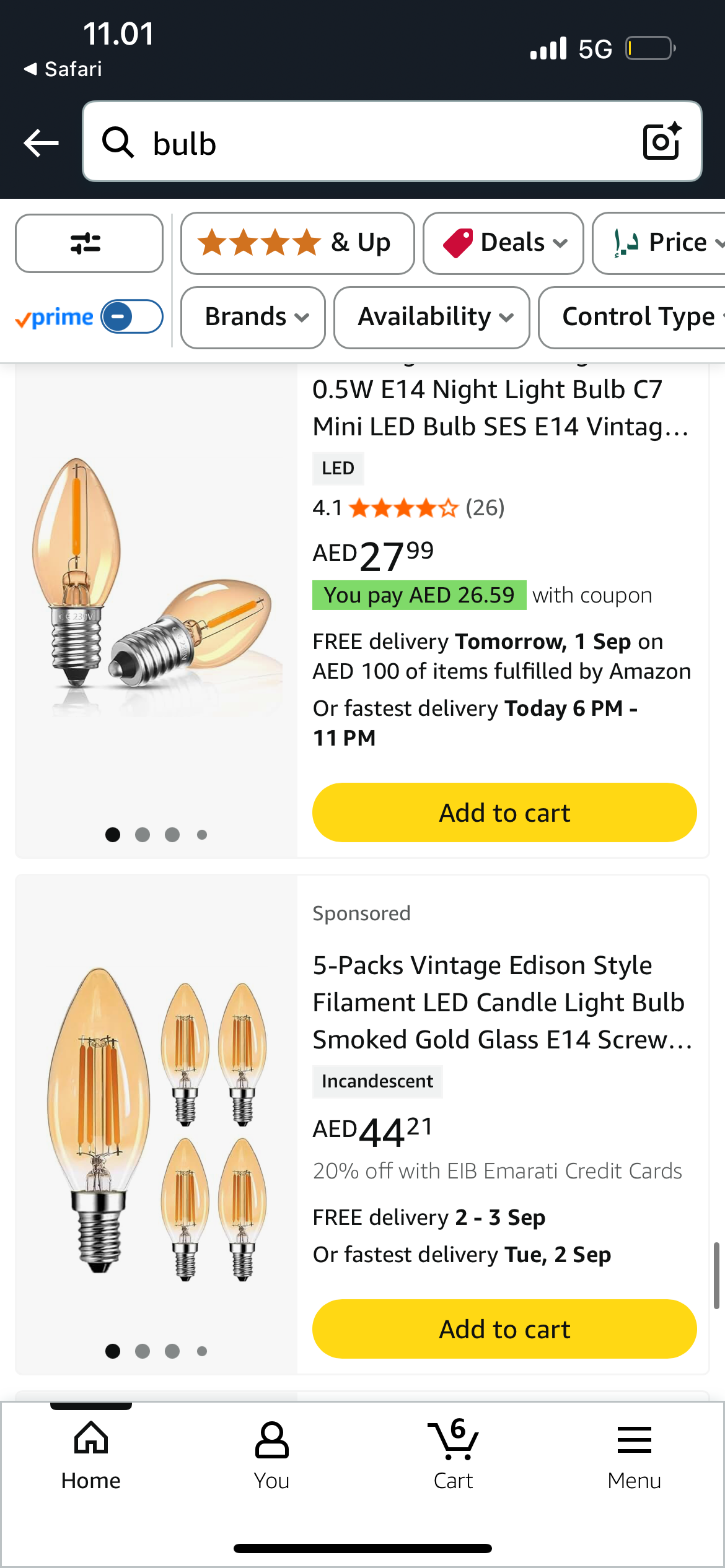725x1568 pixels.
Task: Tap the search magnifier icon
Action: click(x=118, y=143)
